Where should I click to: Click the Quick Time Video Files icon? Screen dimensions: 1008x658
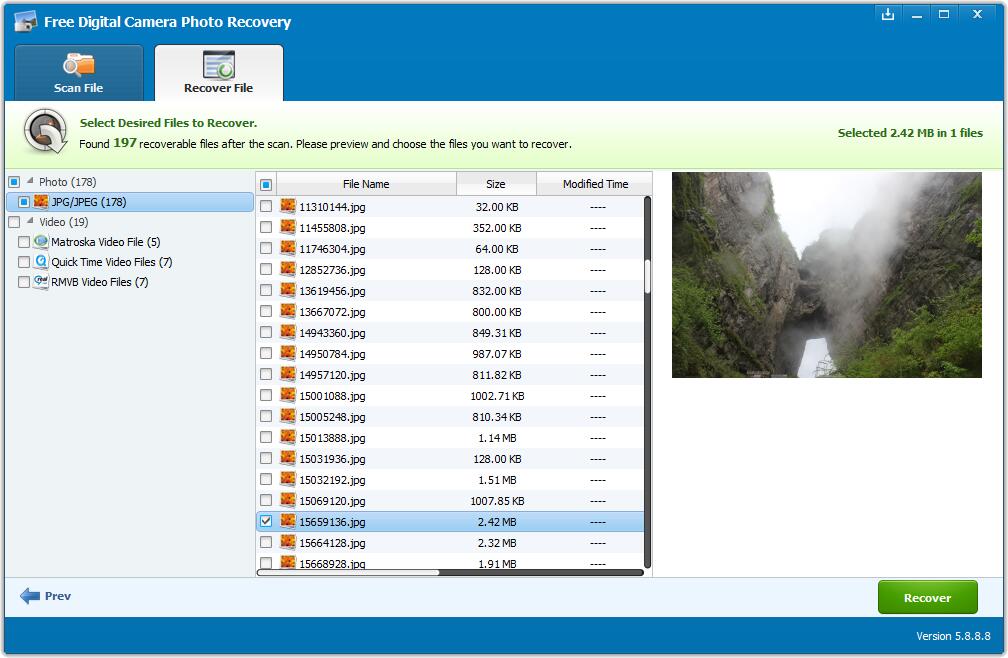coord(41,262)
